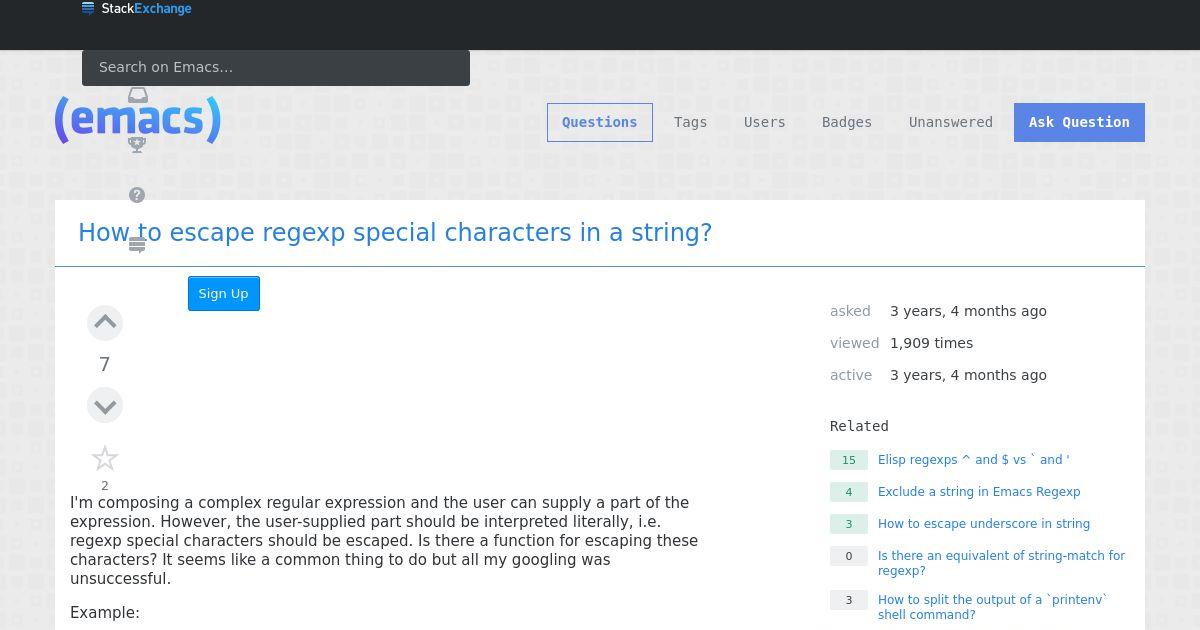Image resolution: width=1200 pixels, height=630 pixels.
Task: Click the Ask Question button
Action: pyautogui.click(x=1079, y=122)
